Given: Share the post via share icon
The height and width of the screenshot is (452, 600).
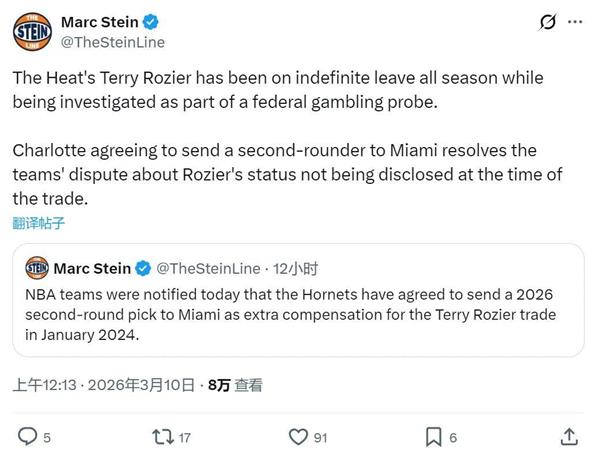Looking at the screenshot, I should point(569,436).
